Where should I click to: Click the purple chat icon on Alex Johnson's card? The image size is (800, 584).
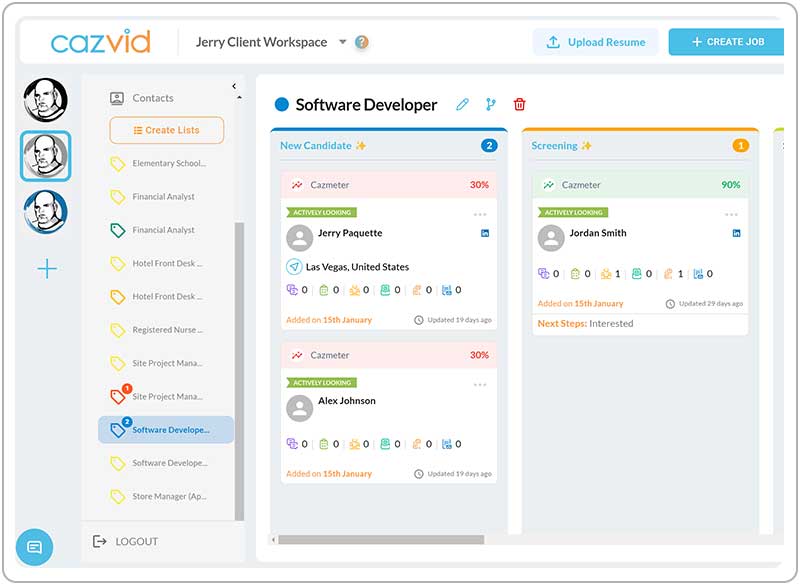click(292, 444)
